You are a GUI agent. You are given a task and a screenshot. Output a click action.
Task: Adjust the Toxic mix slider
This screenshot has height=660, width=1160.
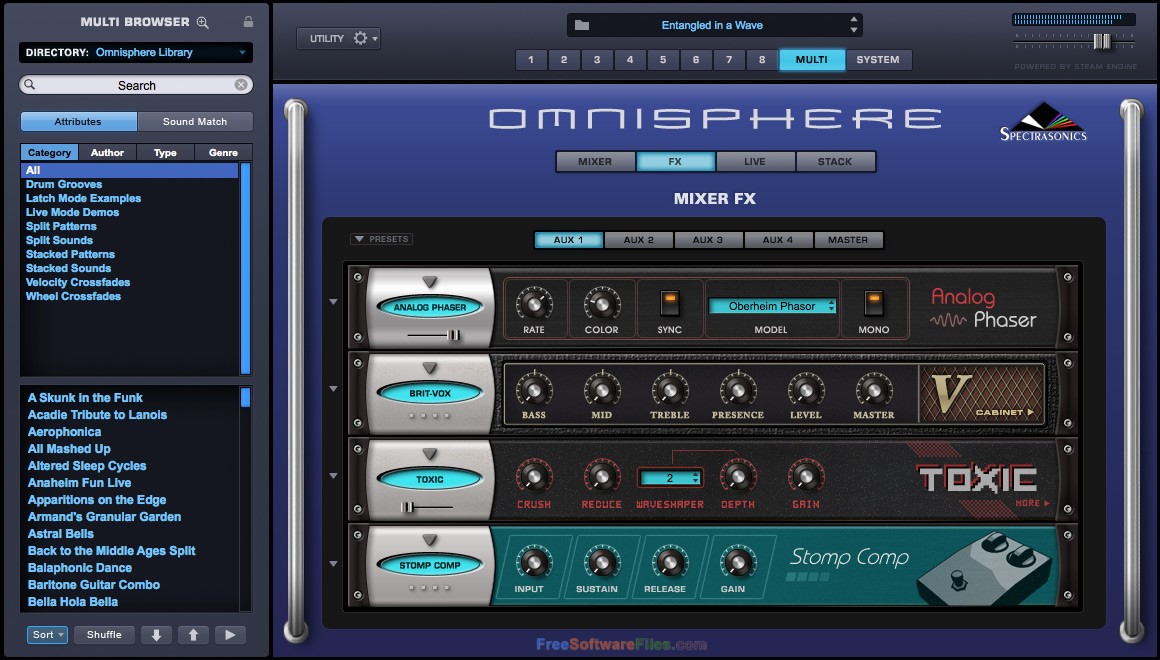[x=407, y=507]
